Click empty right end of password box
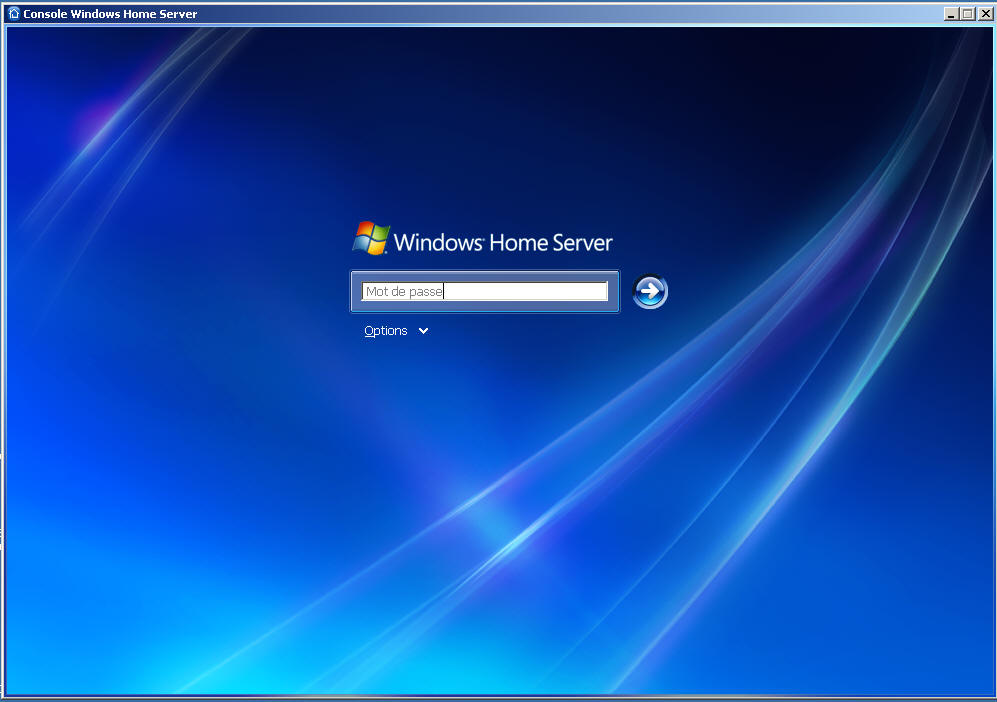 pyautogui.click(x=580, y=291)
